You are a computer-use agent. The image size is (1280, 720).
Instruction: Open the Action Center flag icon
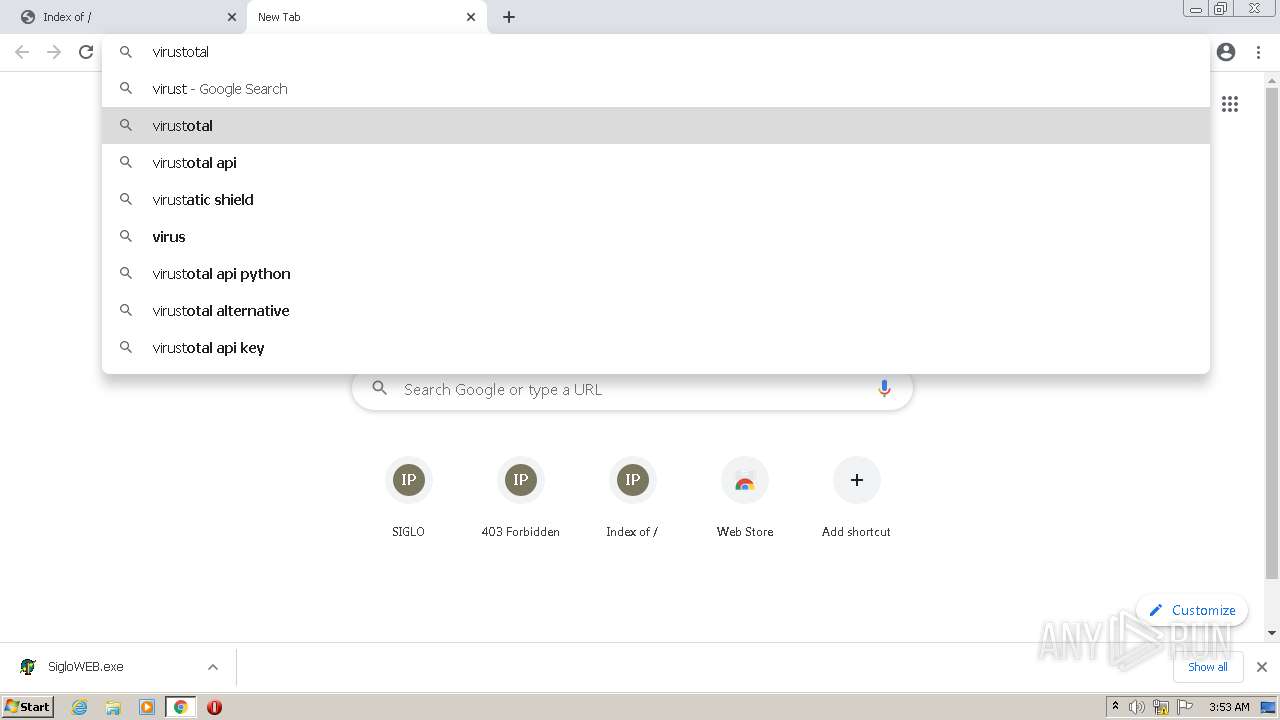coord(1185,707)
